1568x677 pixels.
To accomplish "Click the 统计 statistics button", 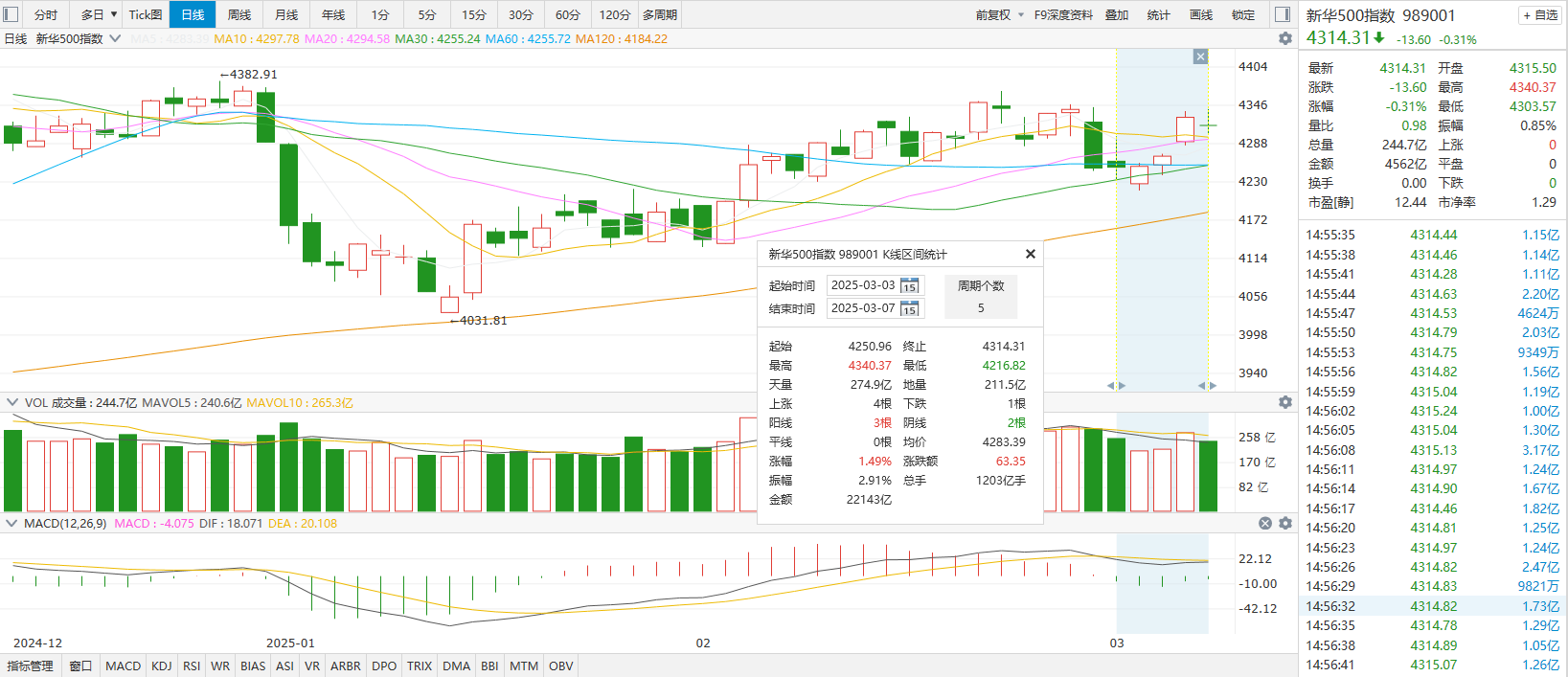I will point(1159,14).
